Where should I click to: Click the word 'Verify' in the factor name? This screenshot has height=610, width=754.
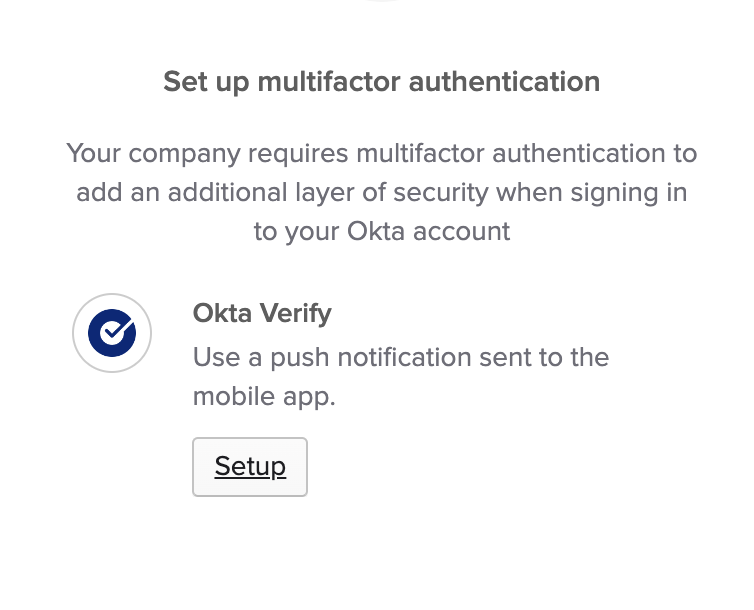click(296, 314)
